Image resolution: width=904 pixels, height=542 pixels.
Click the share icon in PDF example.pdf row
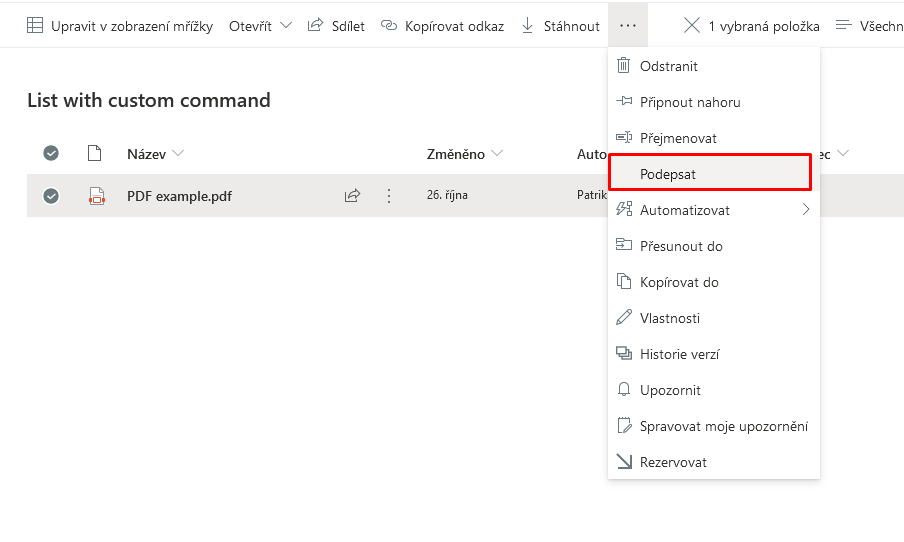pos(352,196)
